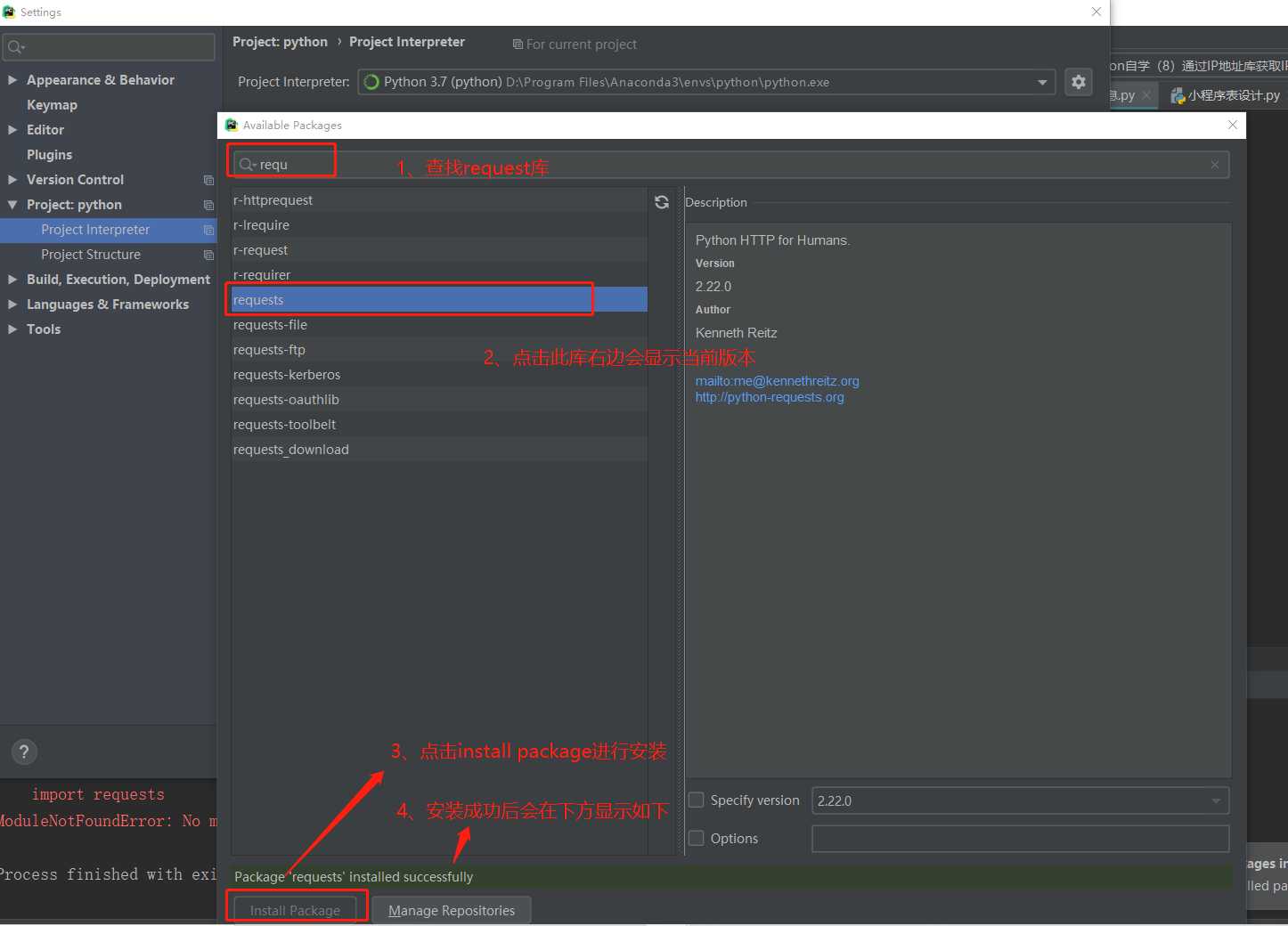Enable the Options checkbox
The width and height of the screenshot is (1288, 926).
[x=697, y=838]
